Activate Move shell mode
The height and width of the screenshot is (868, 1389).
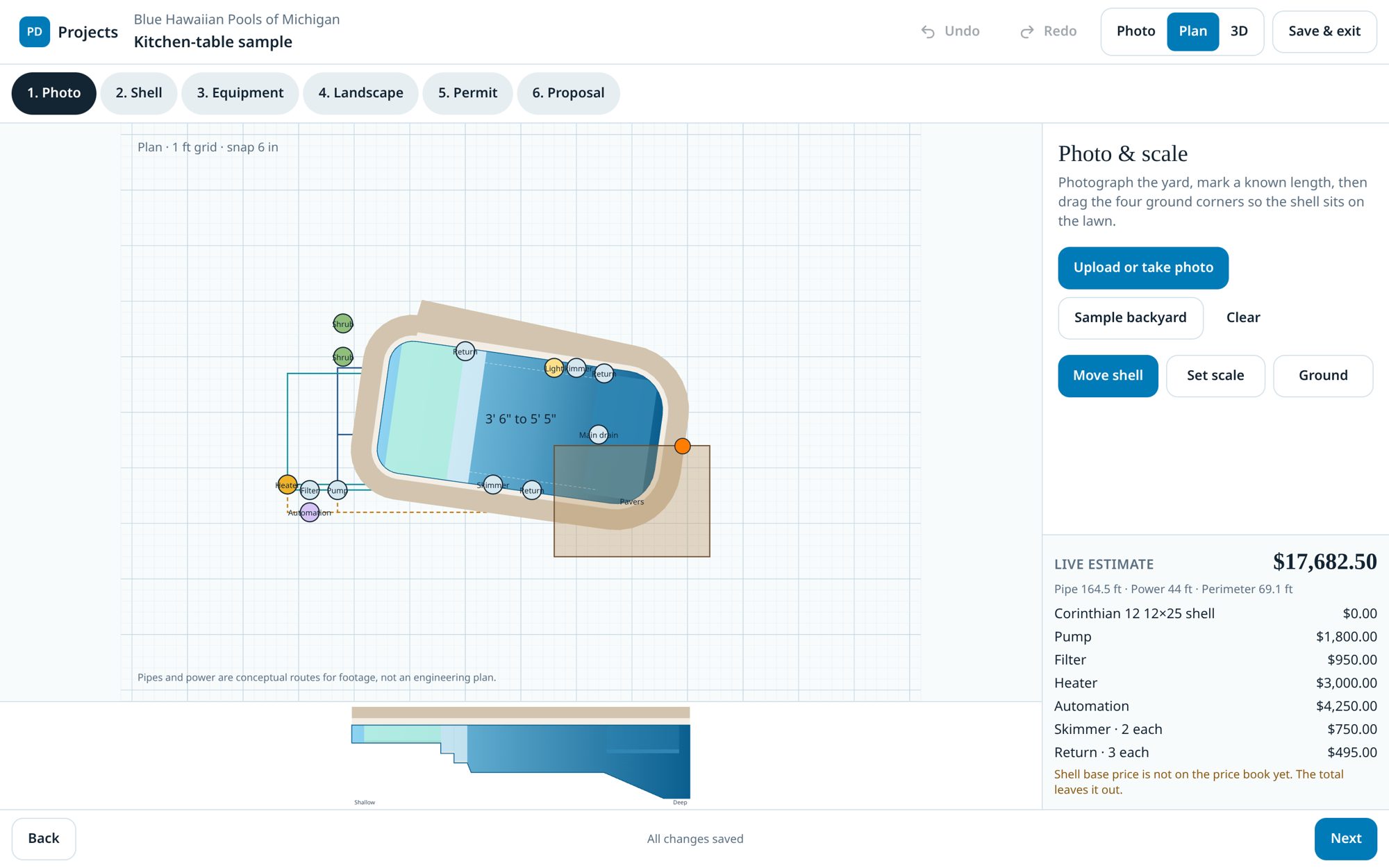[x=1108, y=376]
